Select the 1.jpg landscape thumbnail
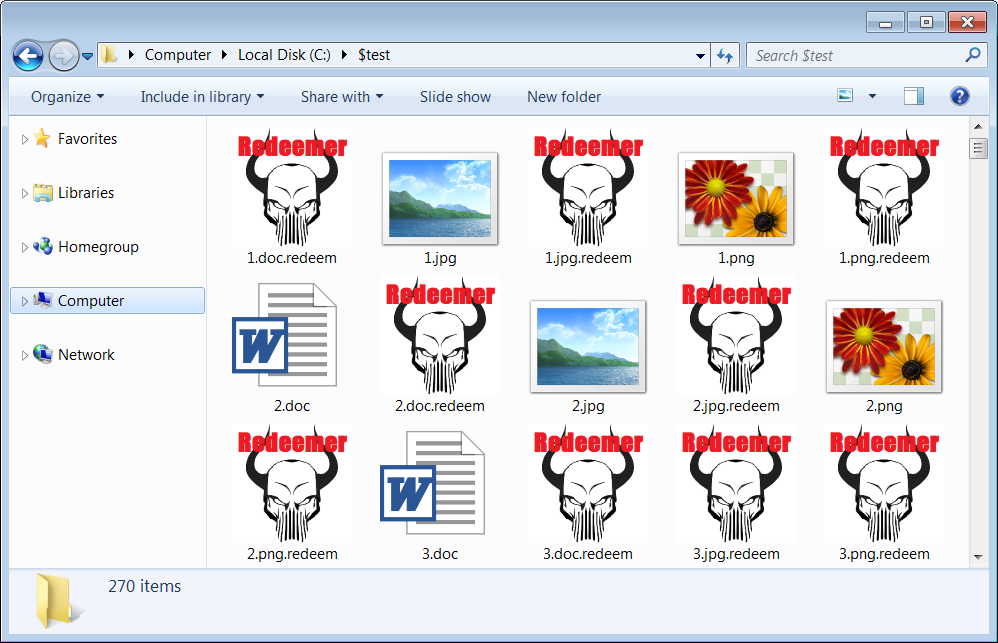 click(x=440, y=198)
